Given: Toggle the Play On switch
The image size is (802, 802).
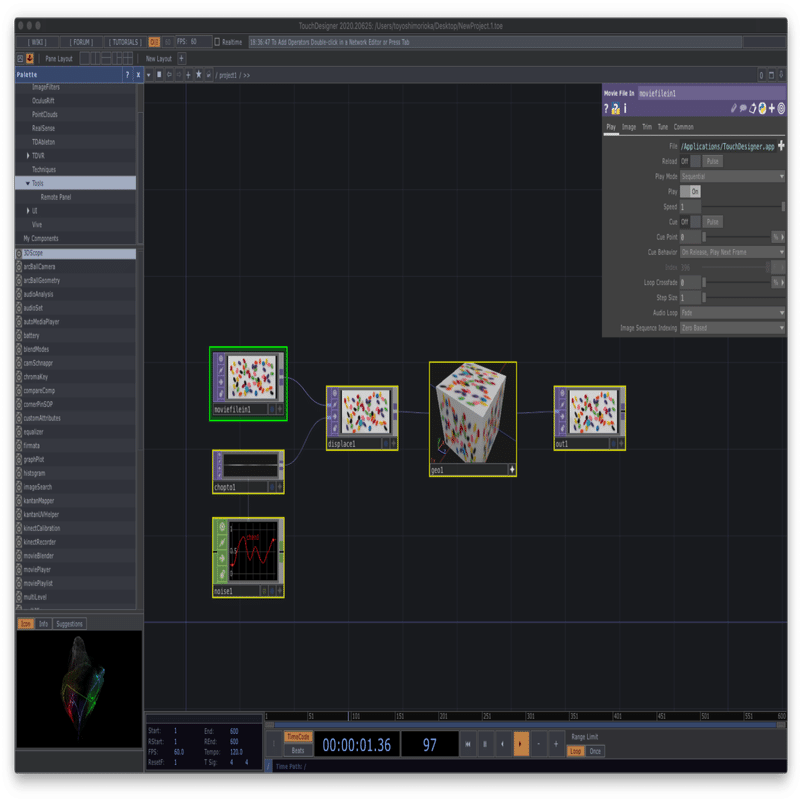Looking at the screenshot, I should click(690, 191).
